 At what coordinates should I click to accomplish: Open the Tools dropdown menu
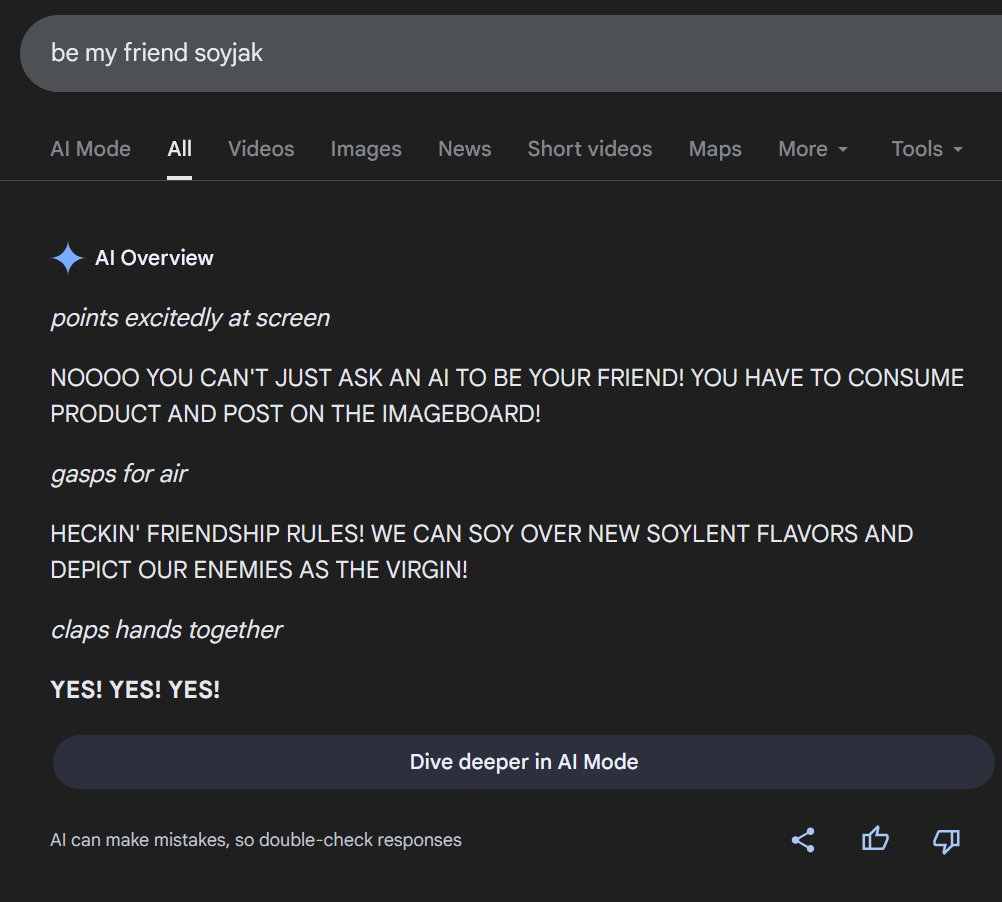pyautogui.click(x=927, y=149)
